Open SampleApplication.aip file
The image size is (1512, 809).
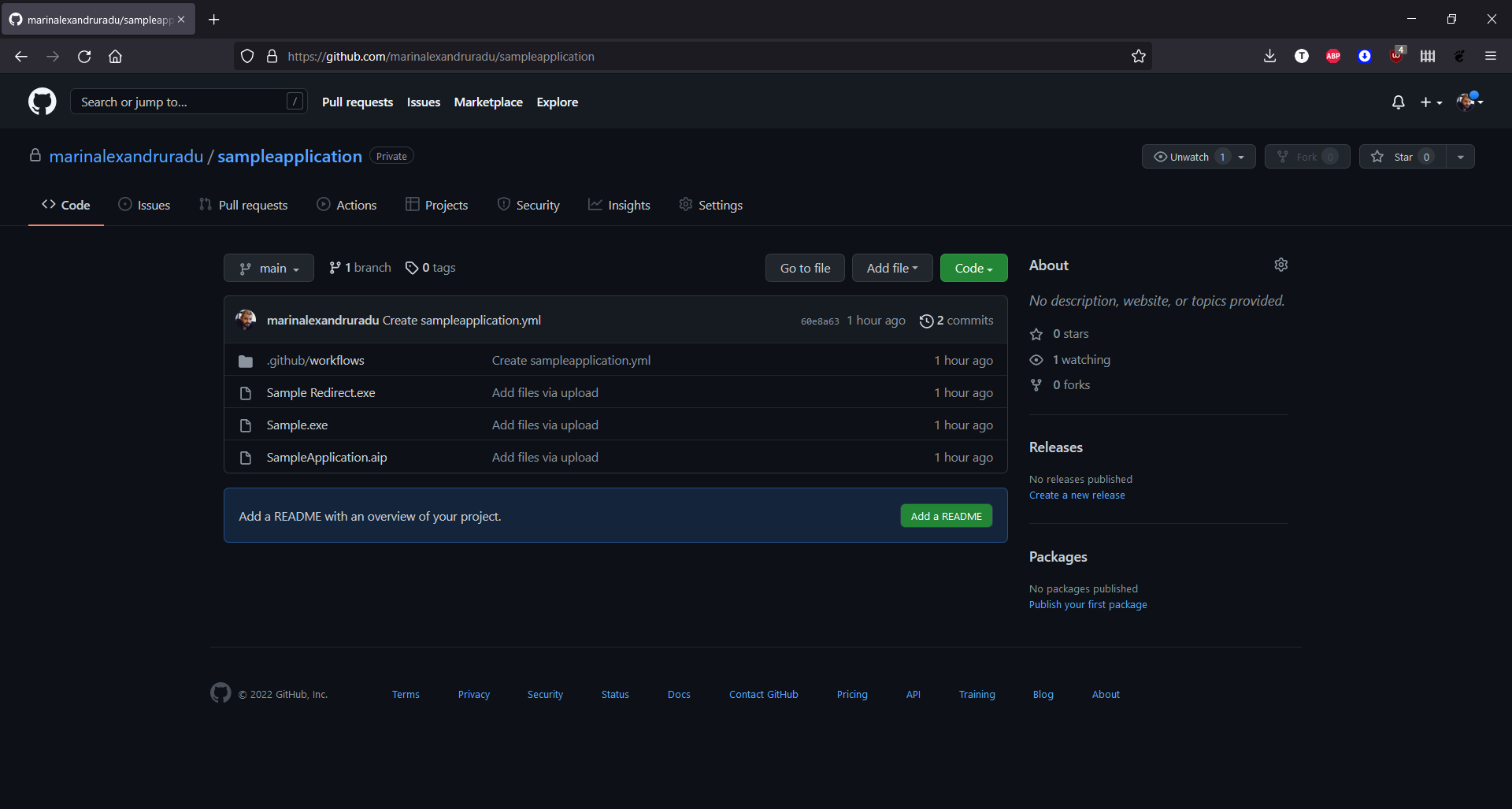[327, 458]
